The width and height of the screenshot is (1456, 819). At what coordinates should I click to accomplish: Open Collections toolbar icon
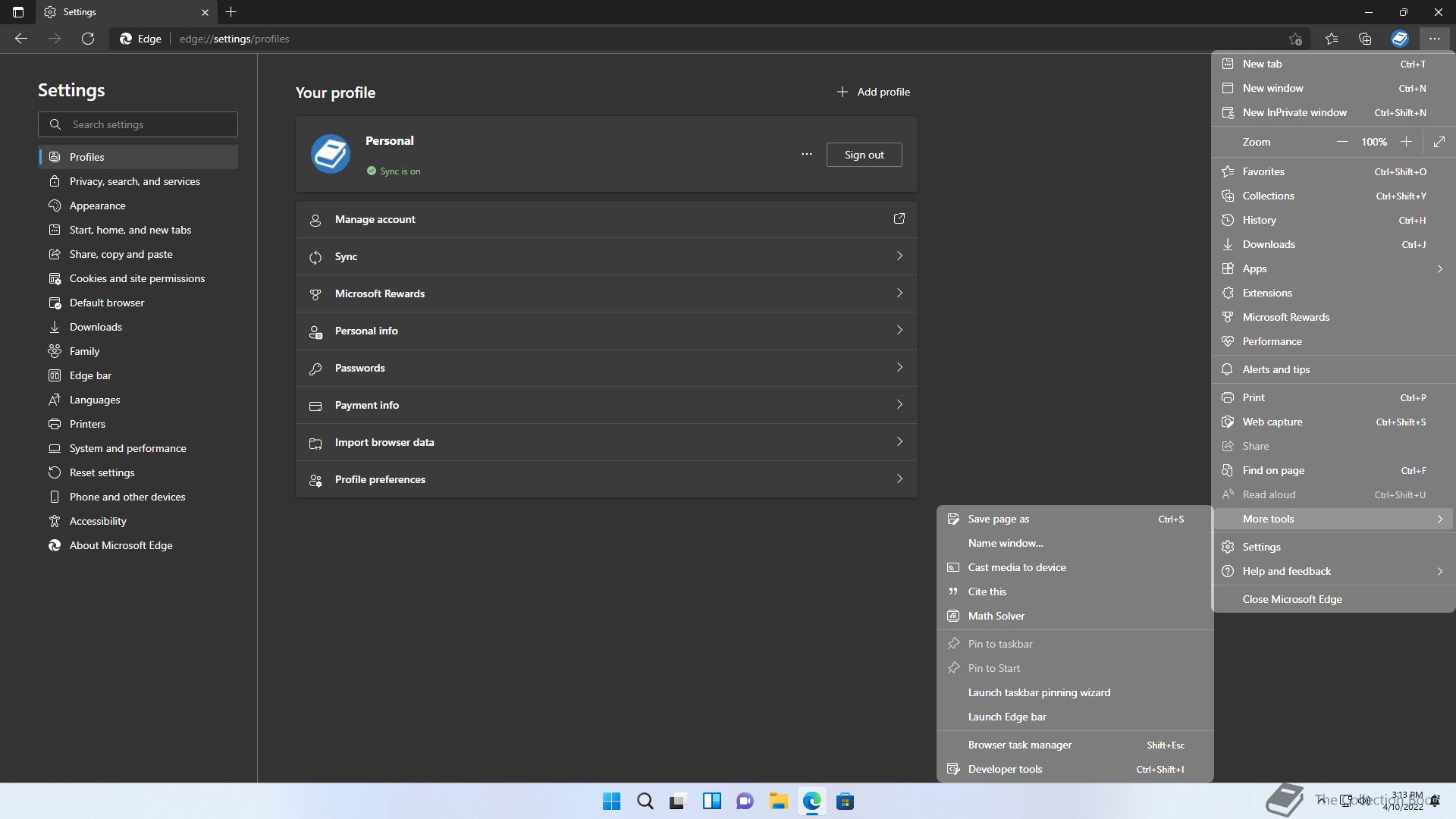pos(1365,39)
